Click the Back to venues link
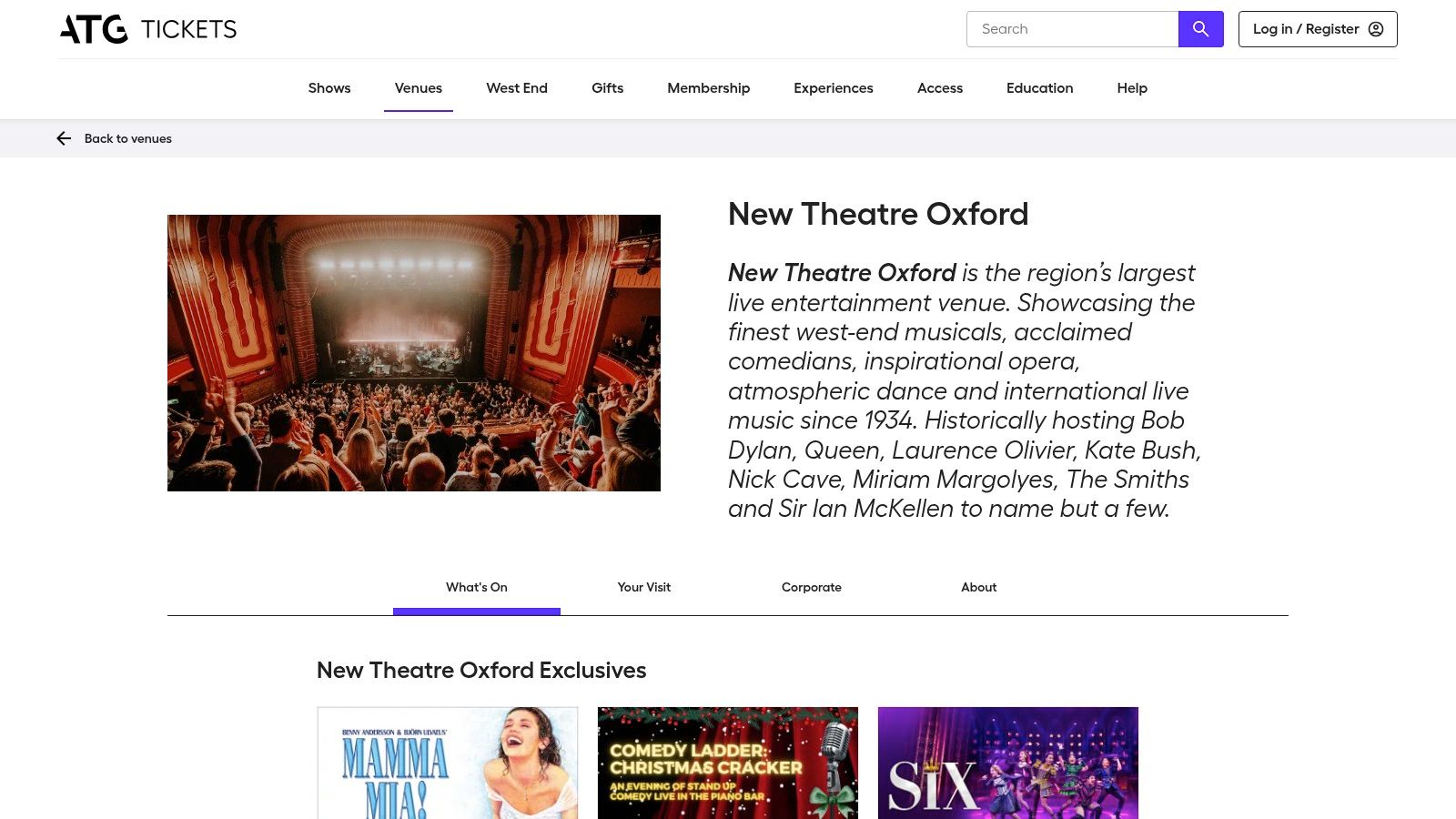The width and height of the screenshot is (1456, 819). point(127,138)
